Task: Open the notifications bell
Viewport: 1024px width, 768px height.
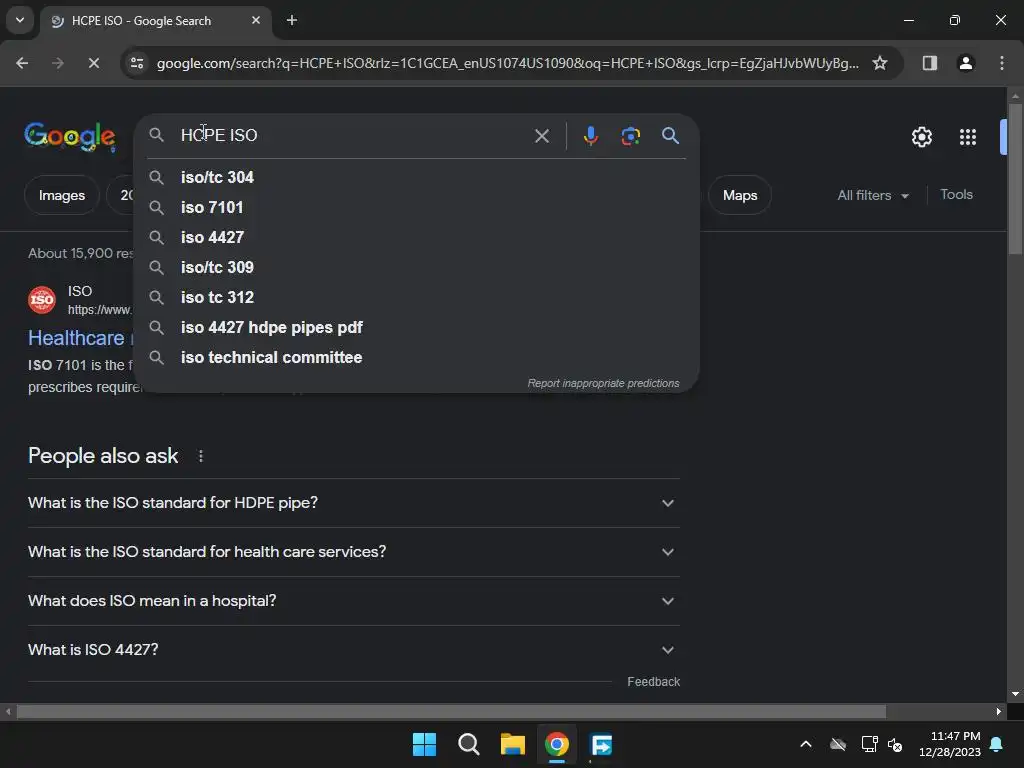Action: (997, 744)
